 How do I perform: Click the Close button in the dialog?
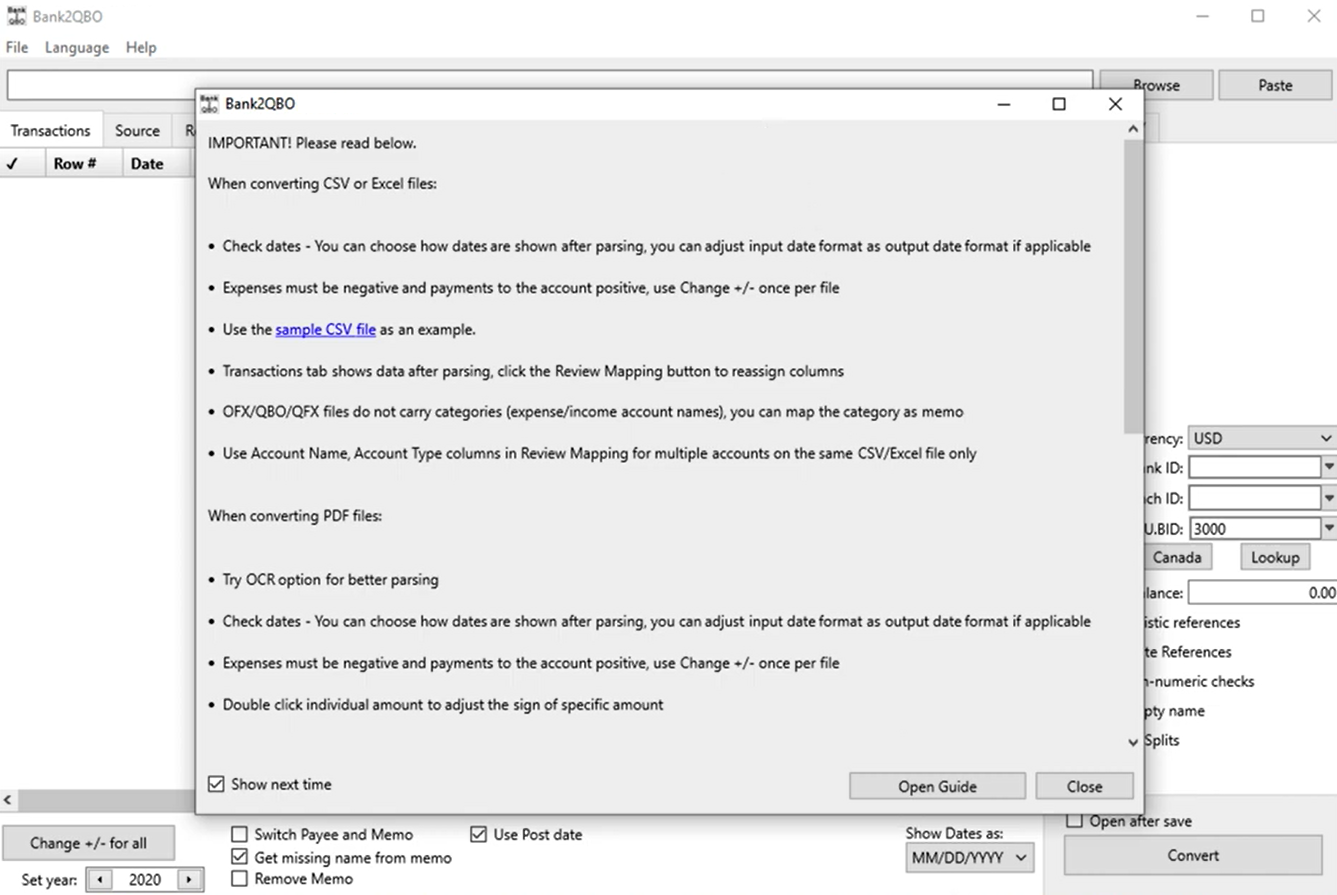click(1084, 786)
